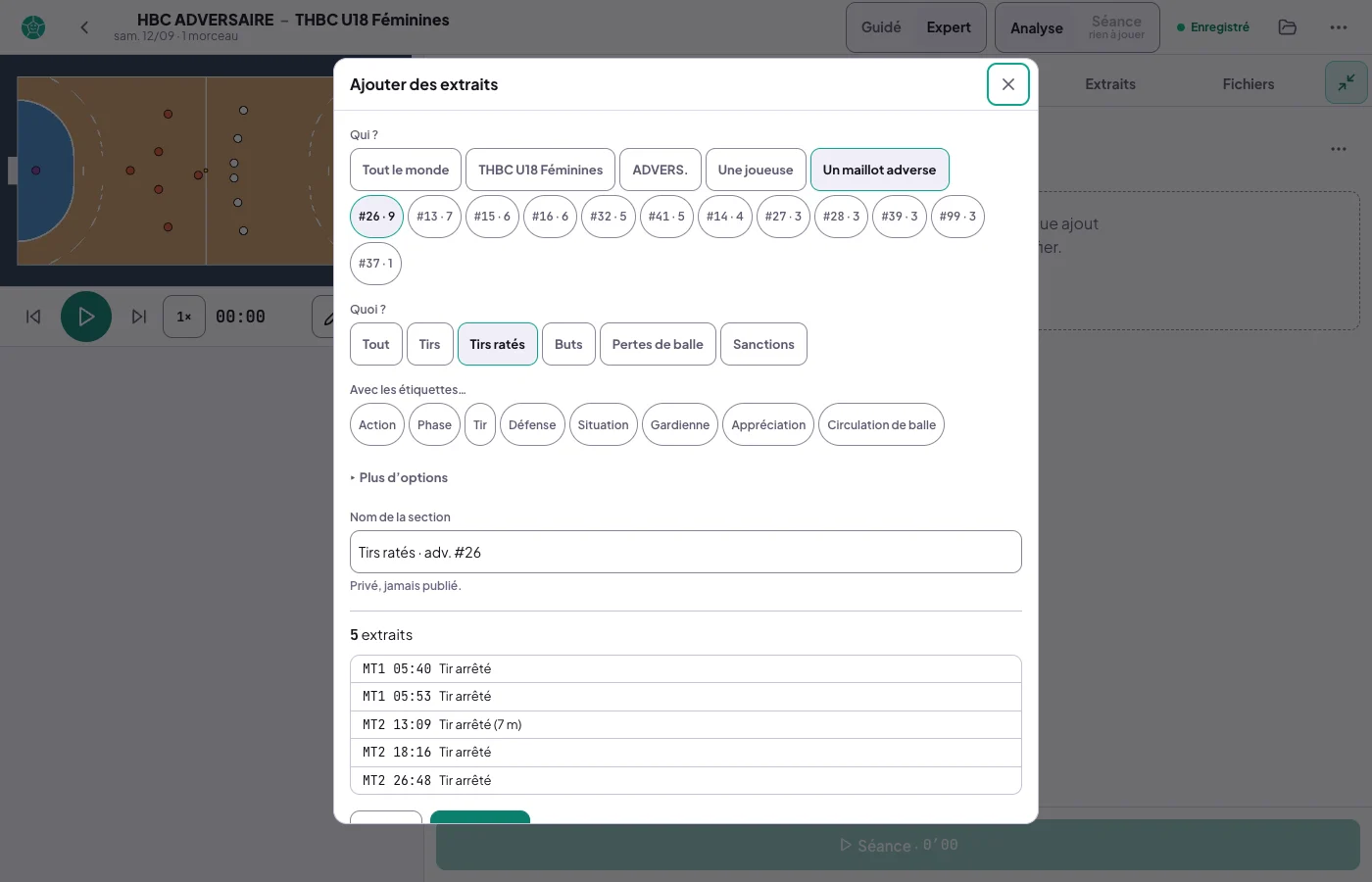Image resolution: width=1372 pixels, height=882 pixels.
Task: Filter by Pertes de balle
Action: click(658, 344)
